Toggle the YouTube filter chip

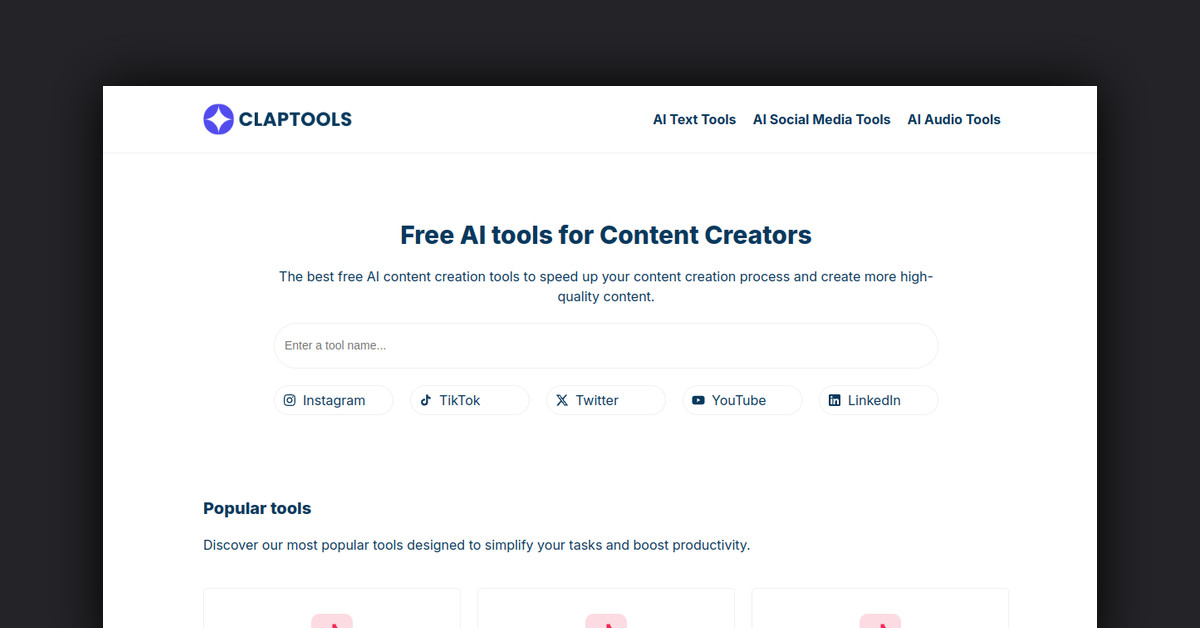pyautogui.click(x=742, y=400)
